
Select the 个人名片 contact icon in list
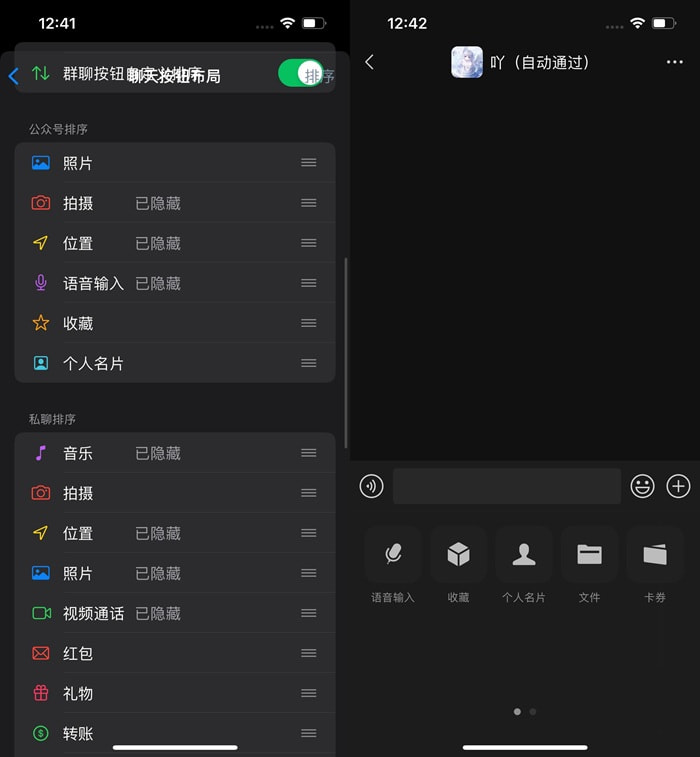coord(41,363)
